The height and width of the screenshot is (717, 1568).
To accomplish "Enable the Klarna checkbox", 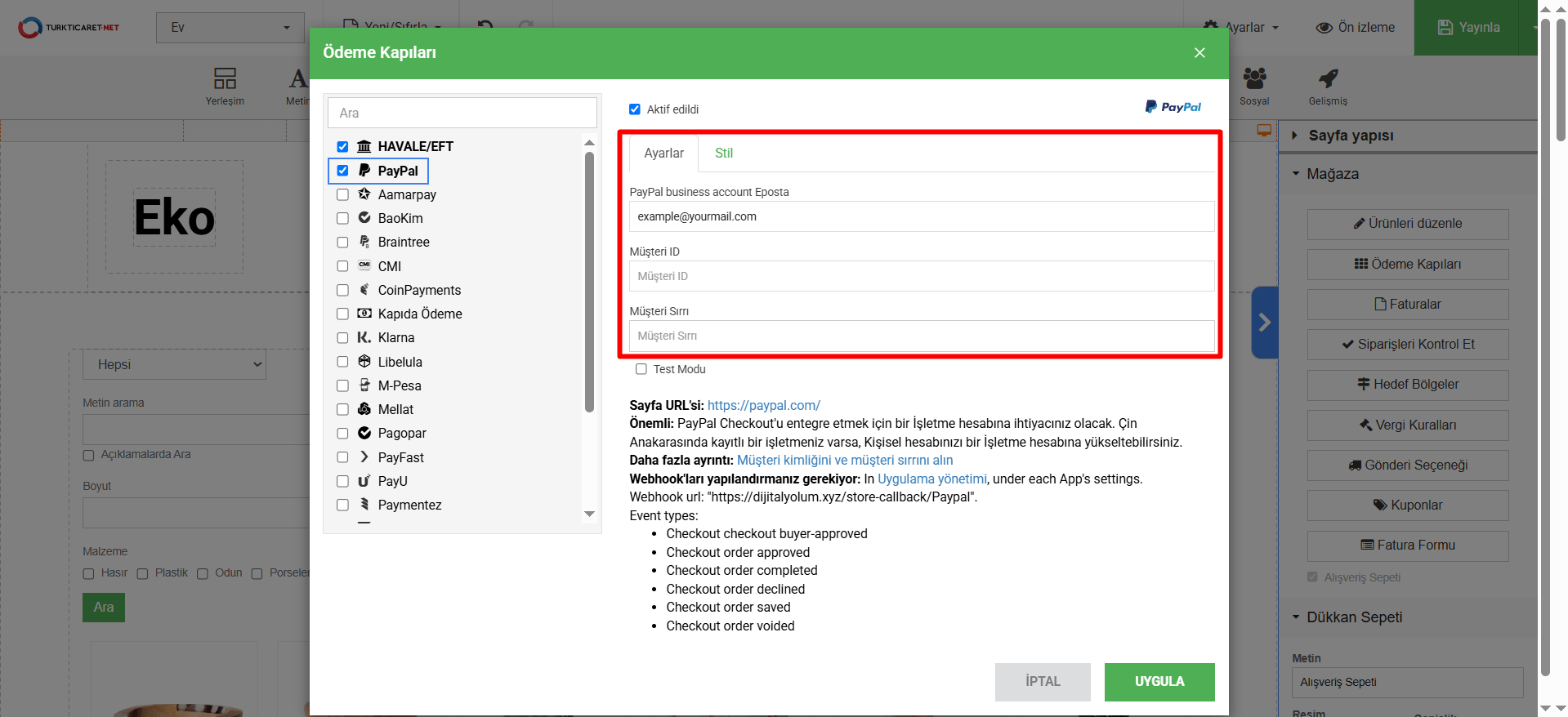I will (x=342, y=337).
